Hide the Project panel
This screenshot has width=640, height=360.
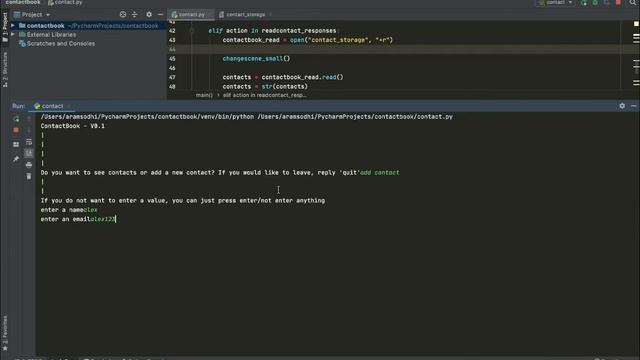coord(160,14)
